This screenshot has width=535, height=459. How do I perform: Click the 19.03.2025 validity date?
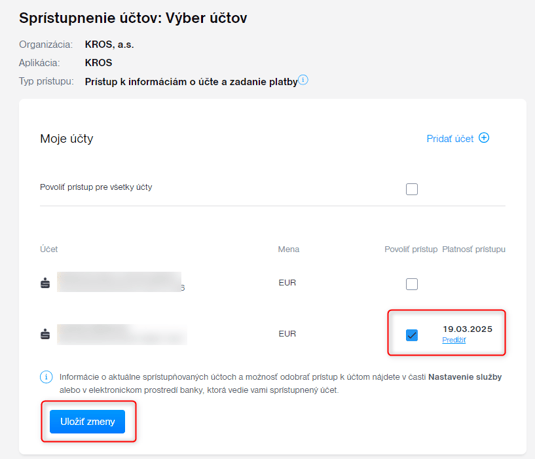point(467,329)
